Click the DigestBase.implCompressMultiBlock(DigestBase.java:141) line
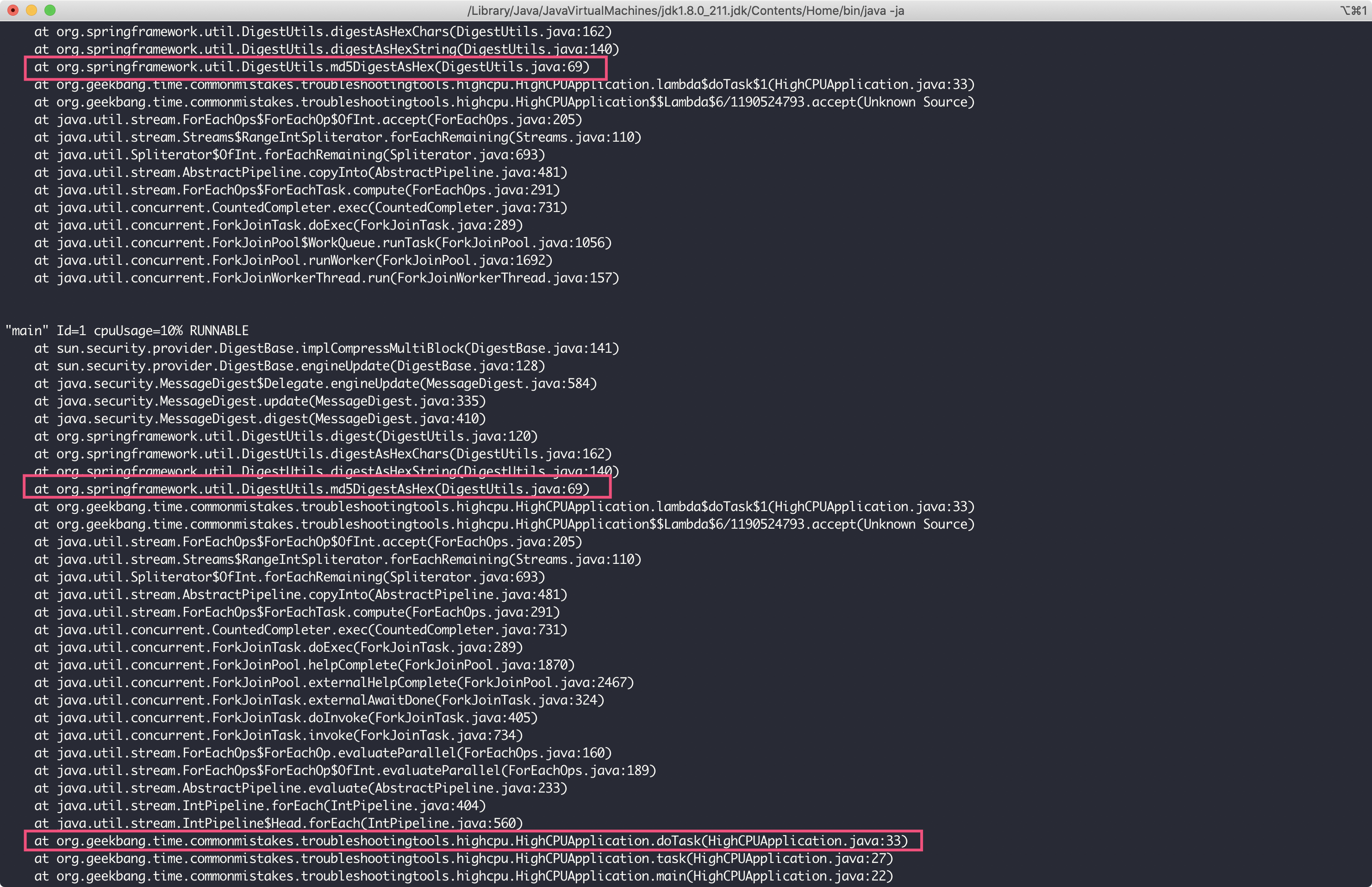1372x887 pixels. point(326,349)
